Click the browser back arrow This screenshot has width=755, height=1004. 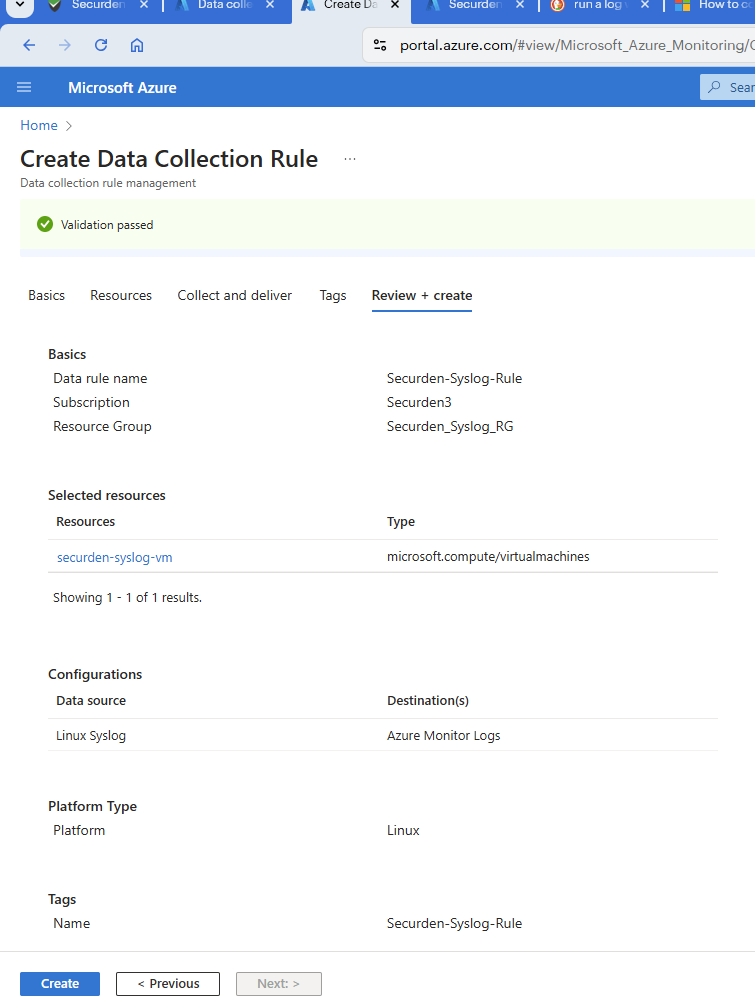29,45
